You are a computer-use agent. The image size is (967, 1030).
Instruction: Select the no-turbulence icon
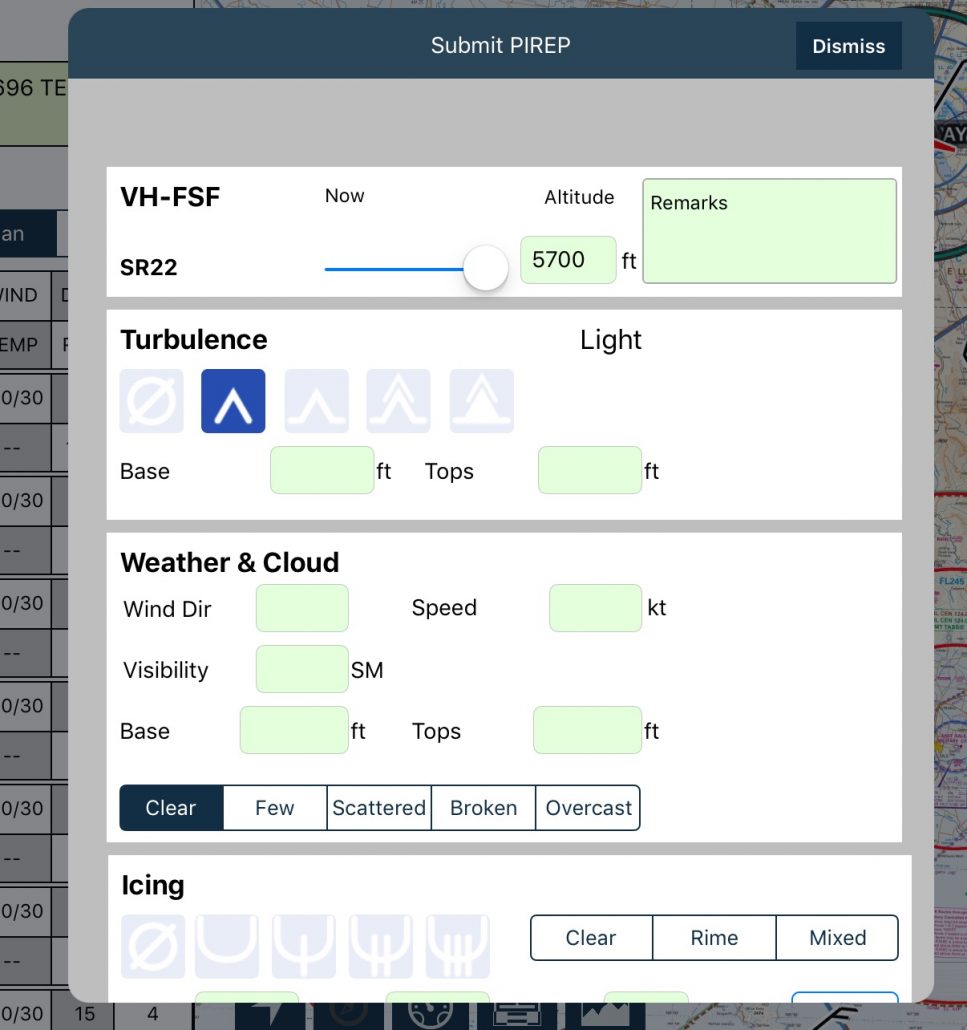coord(151,400)
